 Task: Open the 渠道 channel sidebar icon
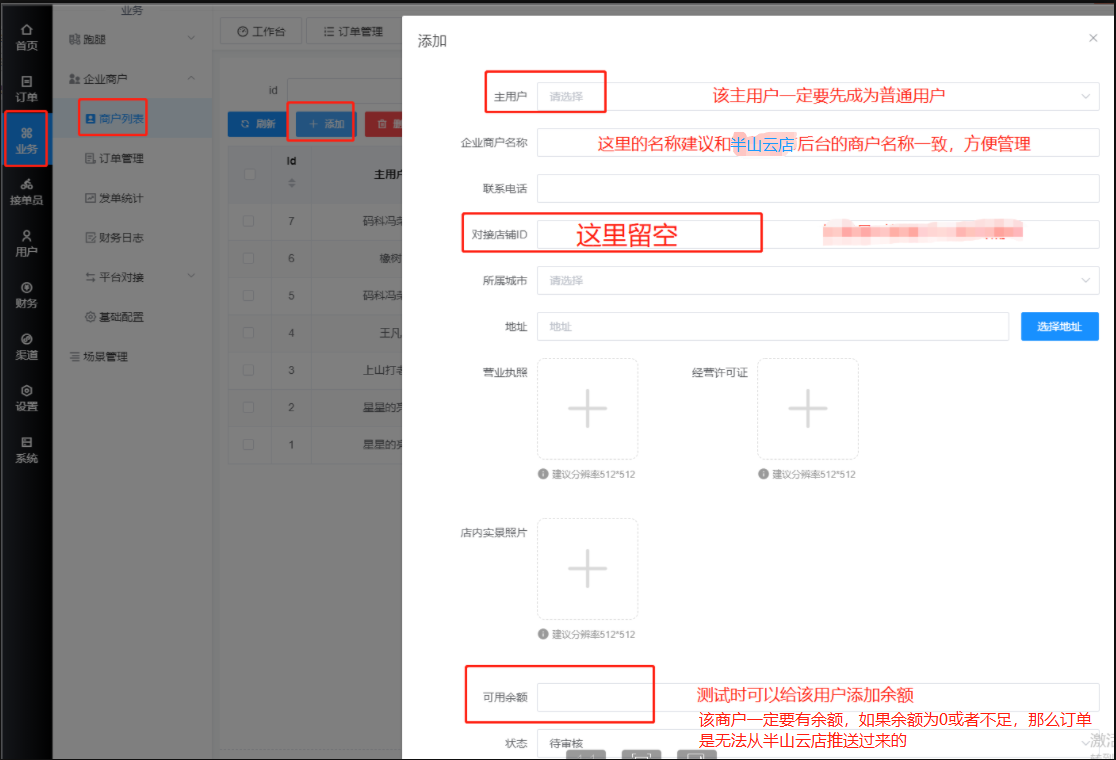[26, 347]
